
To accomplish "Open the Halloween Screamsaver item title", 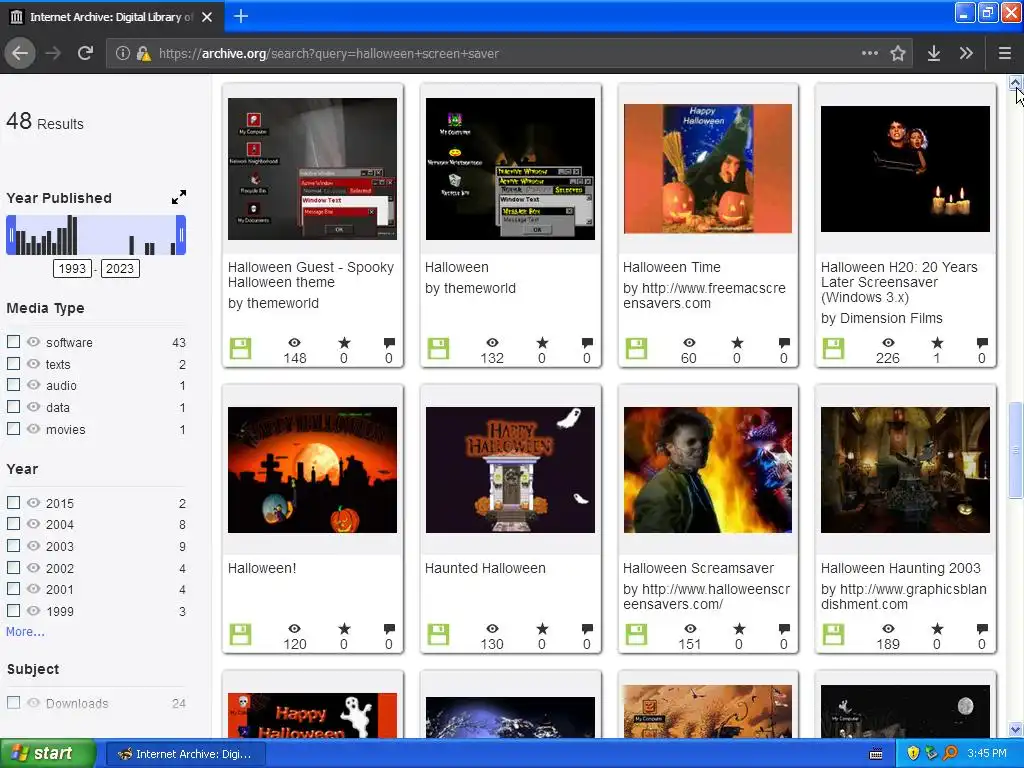I will (x=698, y=568).
